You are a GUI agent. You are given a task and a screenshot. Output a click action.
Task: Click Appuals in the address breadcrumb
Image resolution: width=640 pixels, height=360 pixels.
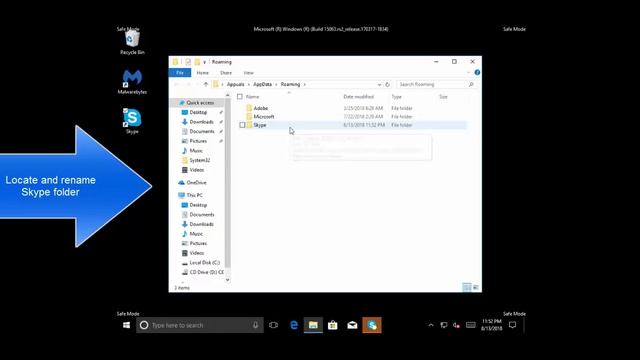click(236, 84)
